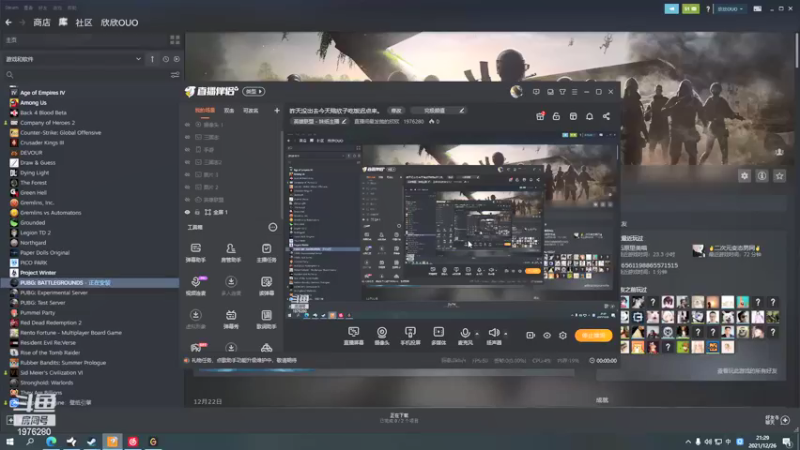
Task: Click the Steam library search field
Action: (x=87, y=75)
